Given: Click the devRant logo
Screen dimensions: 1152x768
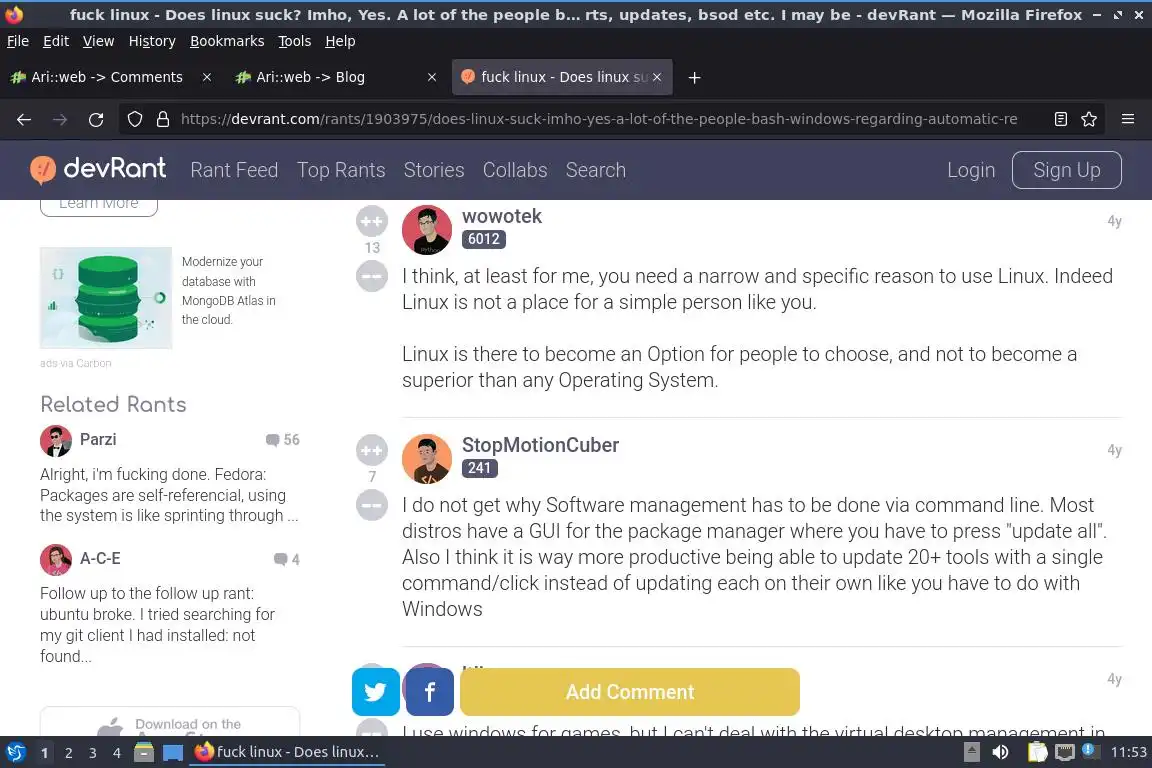Looking at the screenshot, I should pos(98,170).
